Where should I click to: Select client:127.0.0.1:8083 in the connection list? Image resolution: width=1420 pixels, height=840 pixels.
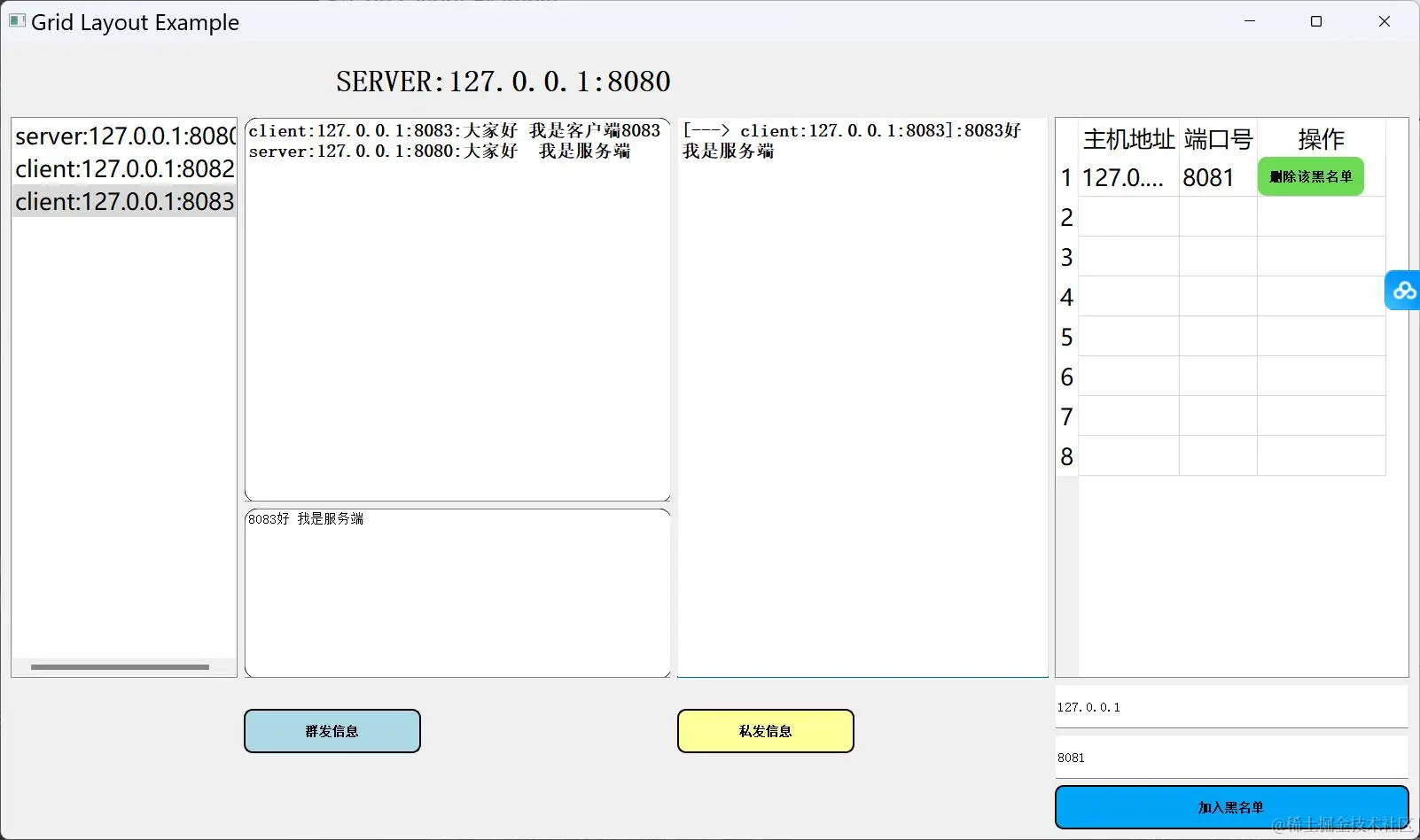124,201
